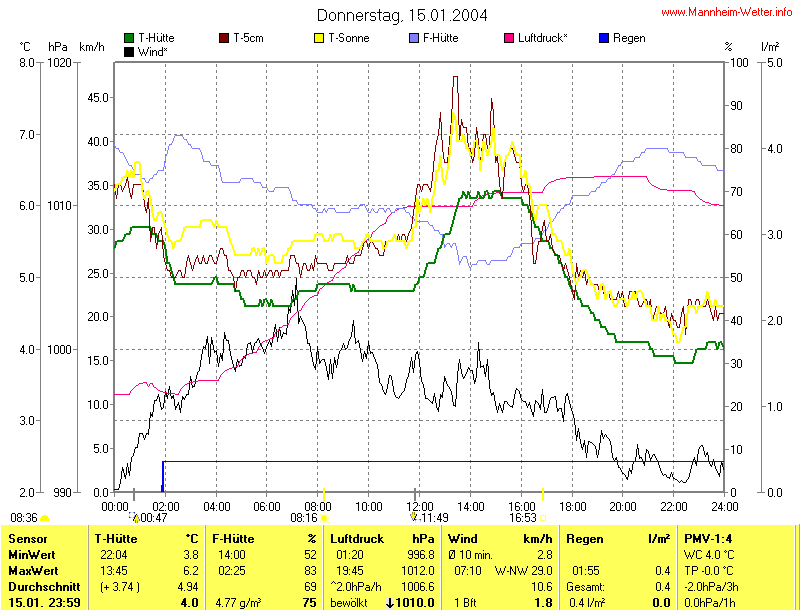Click the chart title Donnerstag, 15.01.2004

tap(400, 15)
